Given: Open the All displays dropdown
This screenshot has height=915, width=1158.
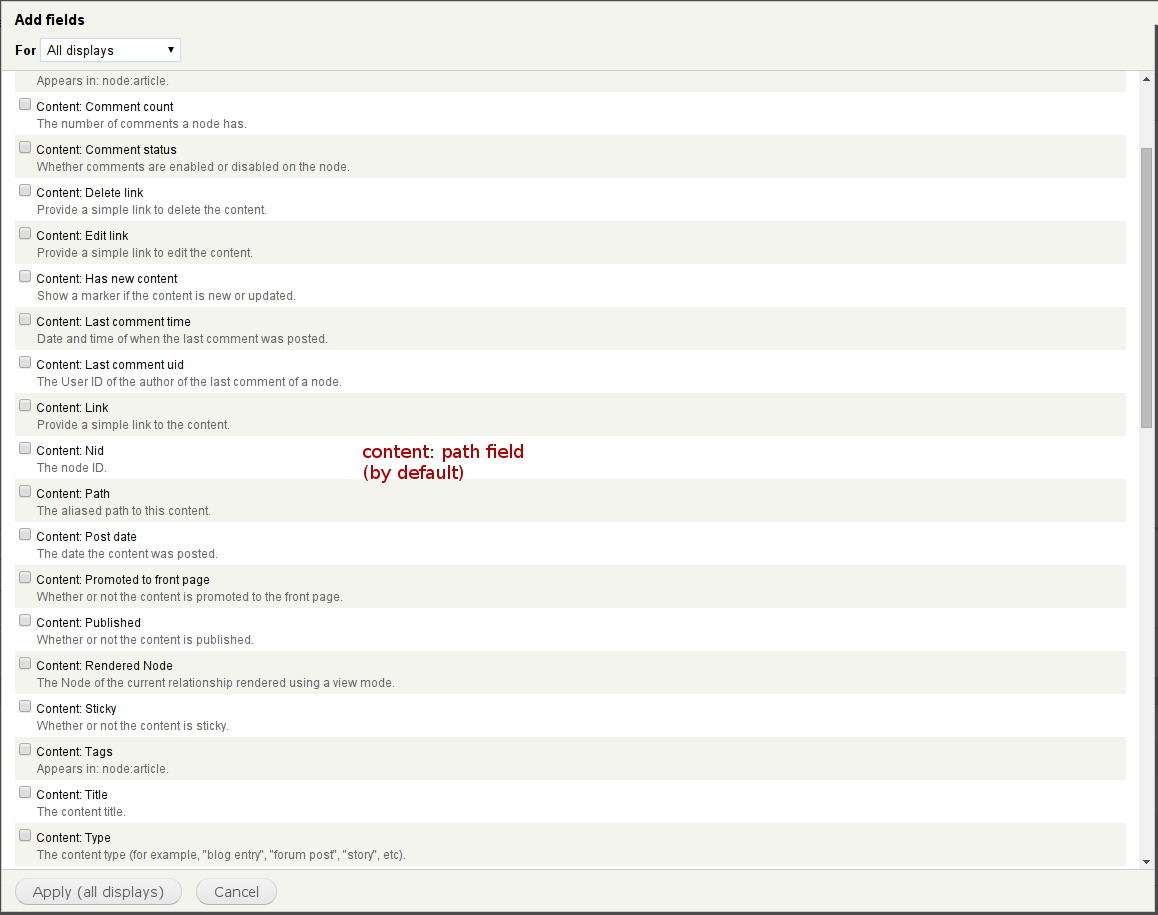Looking at the screenshot, I should coord(110,49).
